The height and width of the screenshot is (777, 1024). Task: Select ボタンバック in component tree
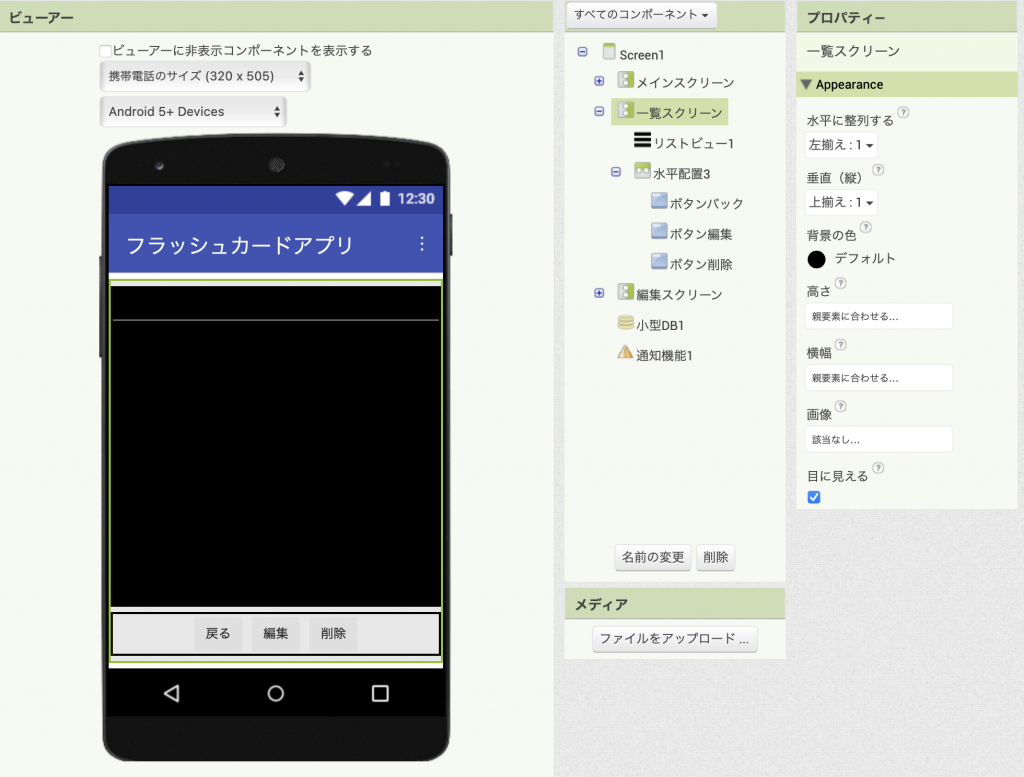706,203
